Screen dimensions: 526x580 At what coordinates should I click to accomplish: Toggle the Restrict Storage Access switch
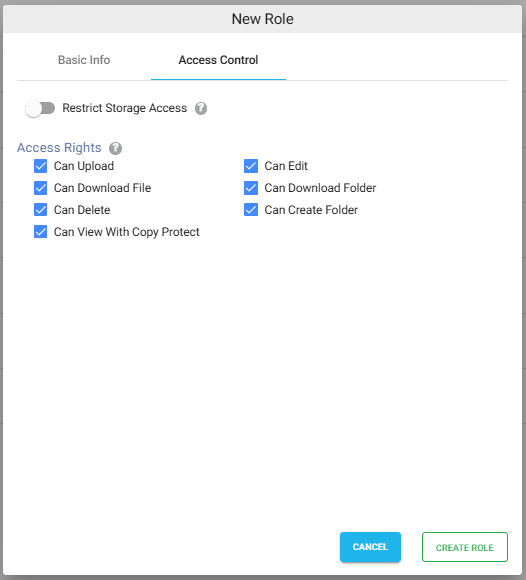pos(40,108)
